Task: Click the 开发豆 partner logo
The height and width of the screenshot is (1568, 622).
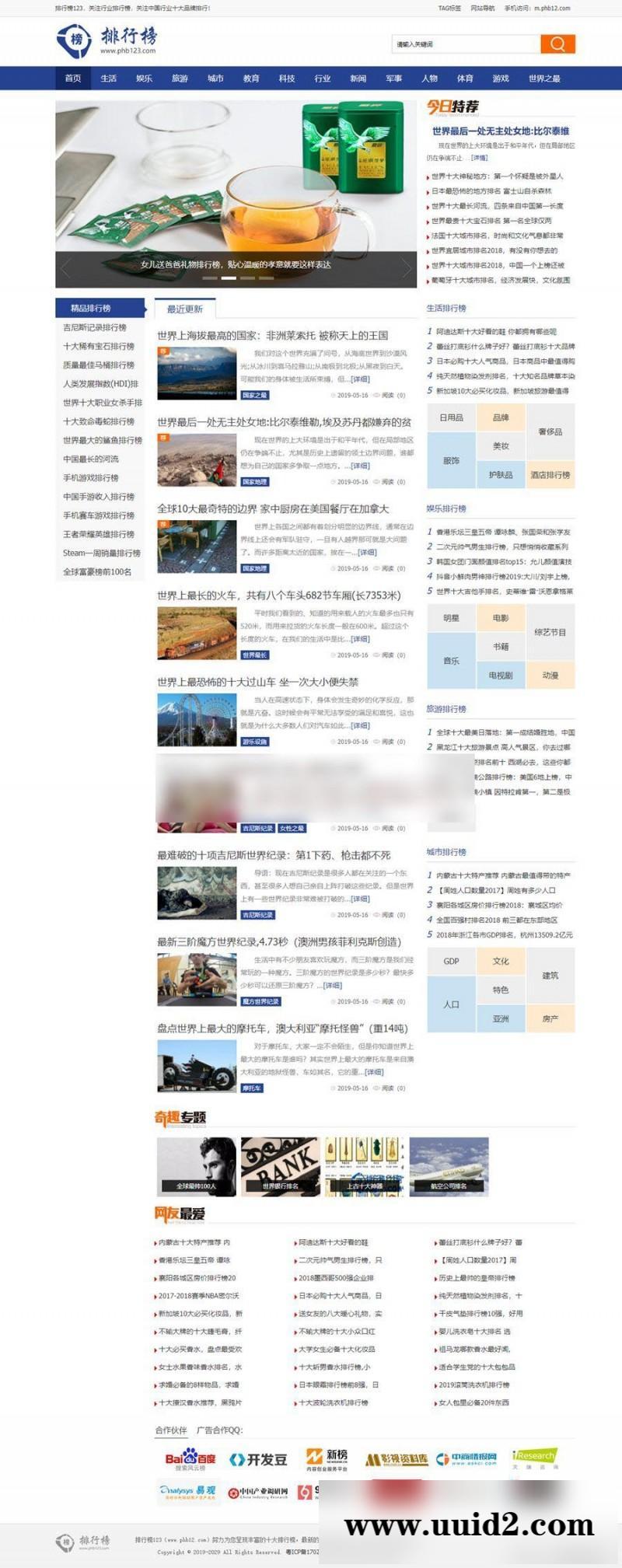Action: (258, 1460)
